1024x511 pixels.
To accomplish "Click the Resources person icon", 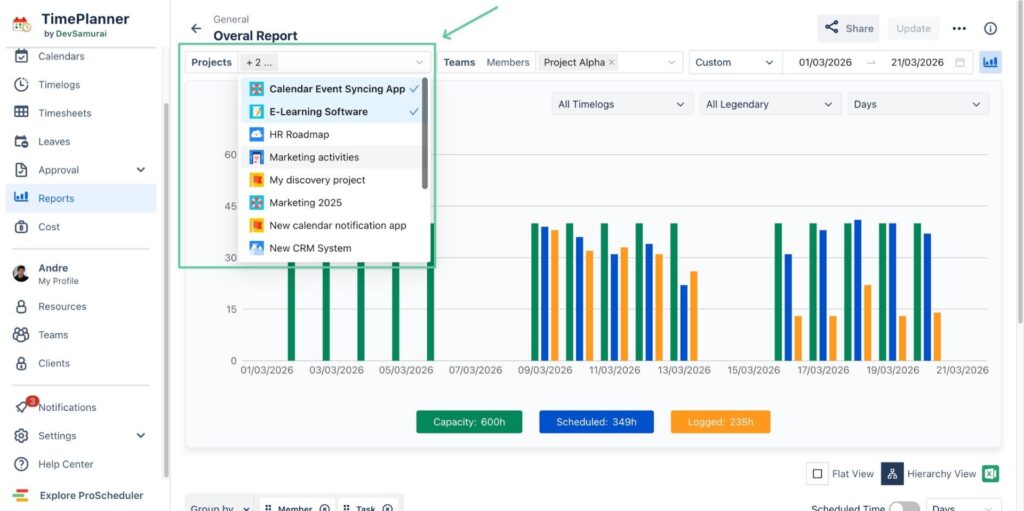I will point(21,306).
